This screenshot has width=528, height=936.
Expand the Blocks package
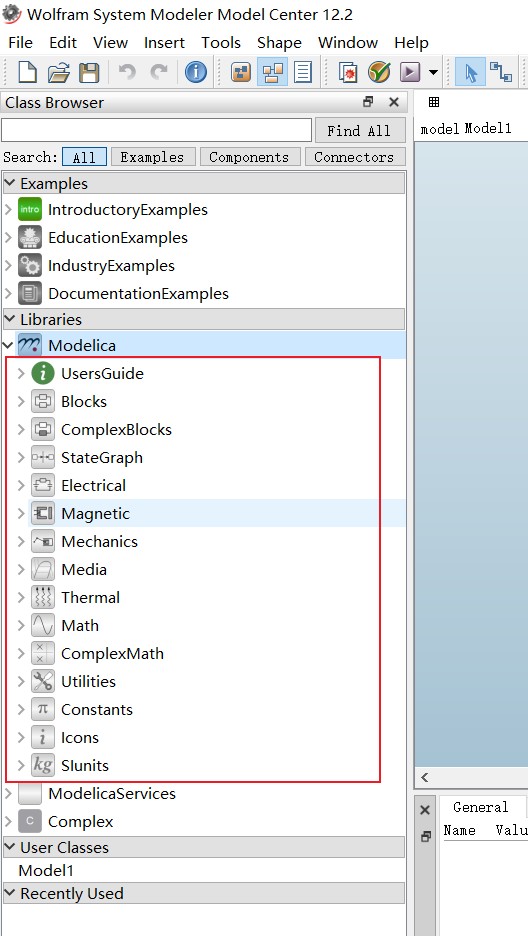point(21,401)
